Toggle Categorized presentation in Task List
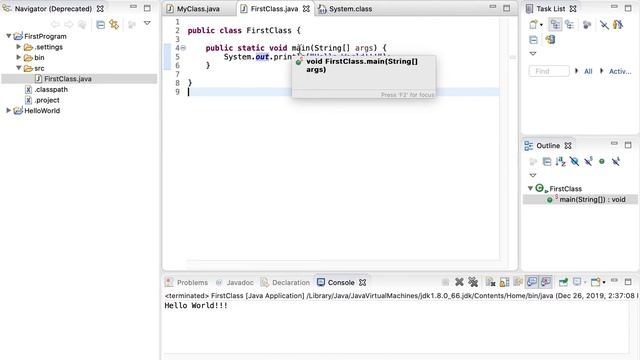Screen dimensions: 640x360 point(555,25)
